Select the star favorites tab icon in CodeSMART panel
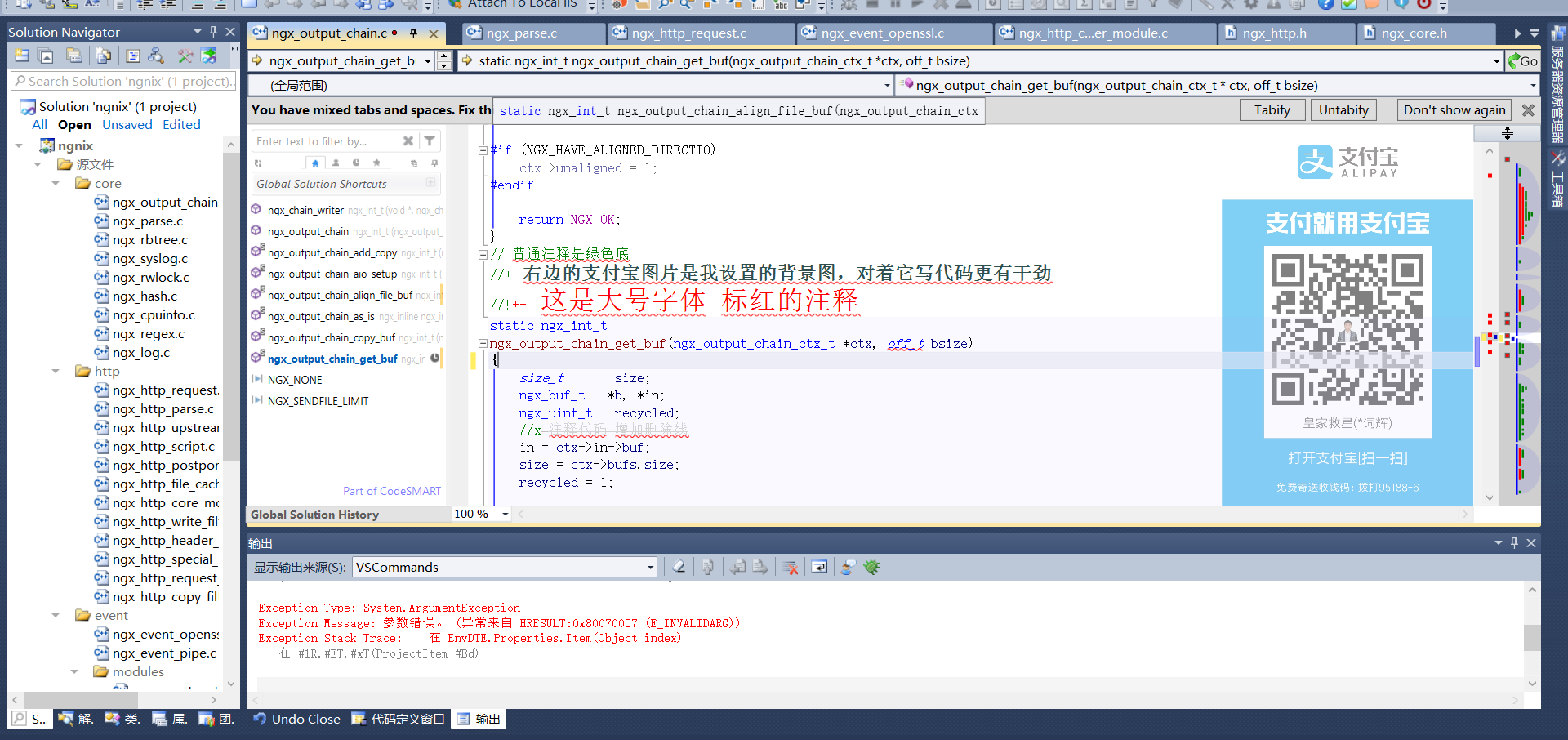Image resolution: width=1568 pixels, height=740 pixels. click(x=376, y=163)
